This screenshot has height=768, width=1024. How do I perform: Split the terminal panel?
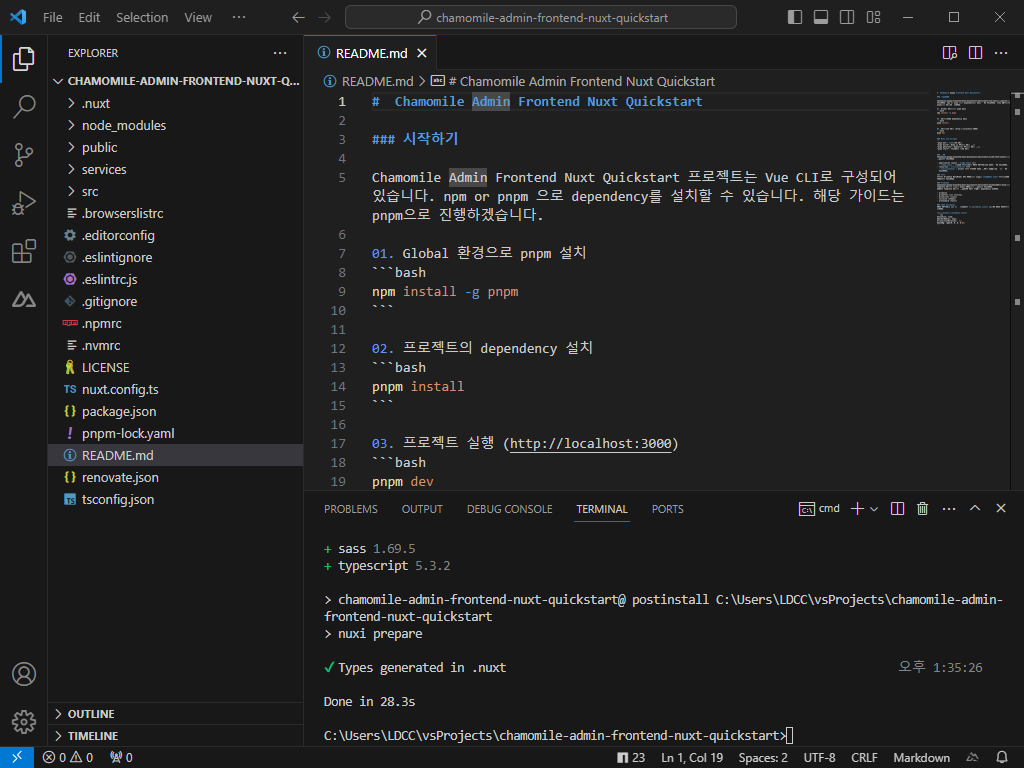pyautogui.click(x=897, y=509)
